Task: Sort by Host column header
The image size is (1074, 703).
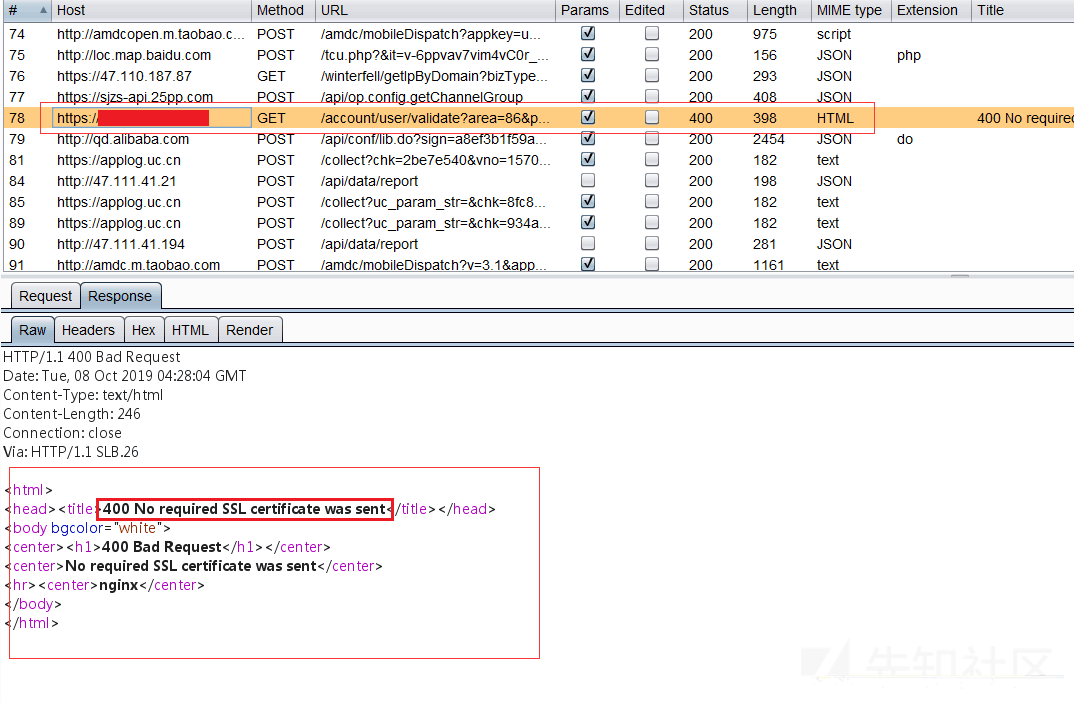Action: [x=151, y=10]
